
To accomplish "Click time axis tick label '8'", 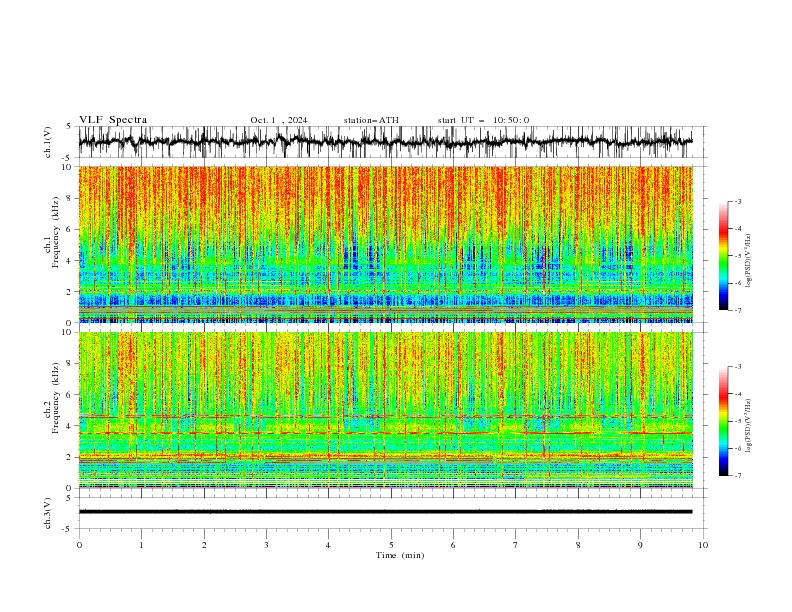I will point(578,545).
